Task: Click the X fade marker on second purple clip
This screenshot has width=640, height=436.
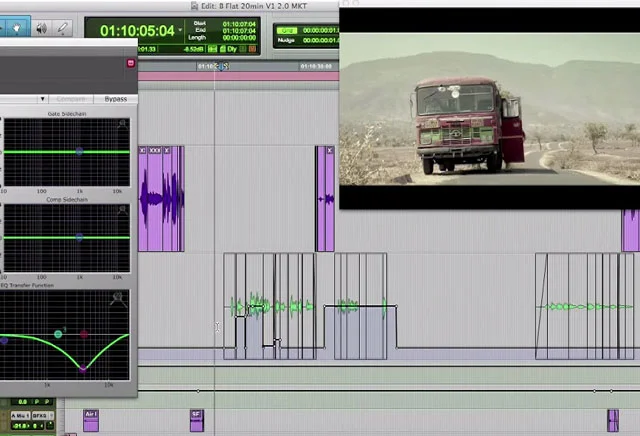Action: (x=330, y=151)
